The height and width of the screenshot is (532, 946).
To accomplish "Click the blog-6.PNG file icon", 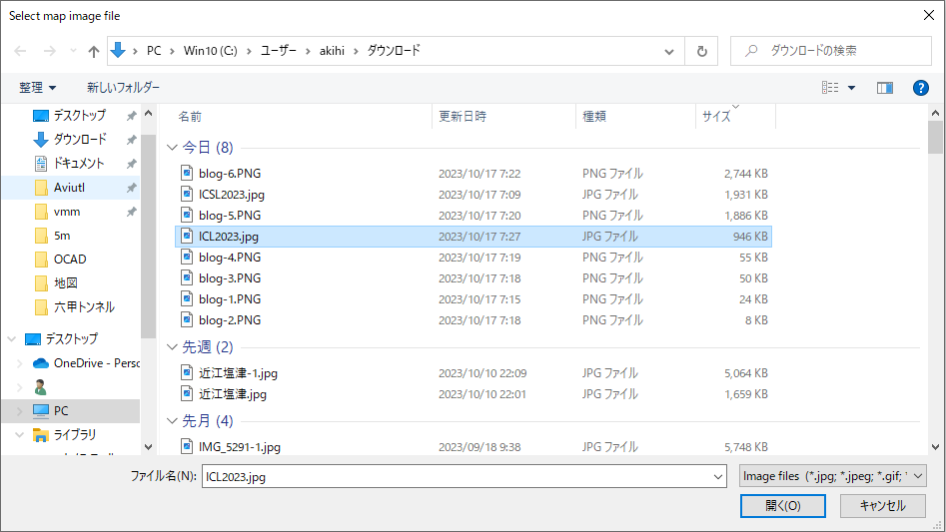I will pyautogui.click(x=186, y=173).
